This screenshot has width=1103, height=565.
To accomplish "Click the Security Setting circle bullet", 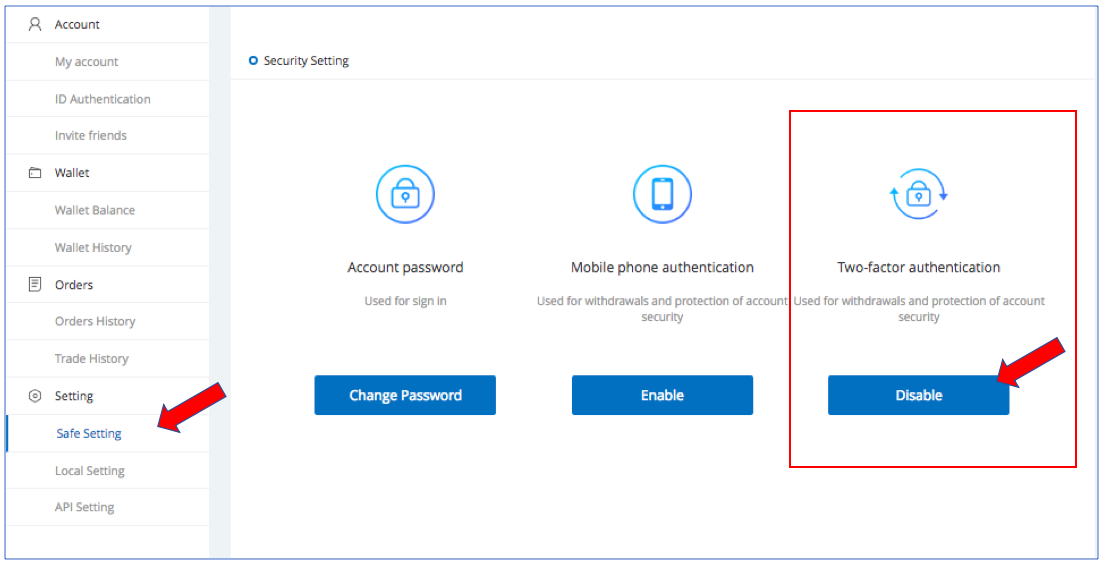I will point(253,61).
